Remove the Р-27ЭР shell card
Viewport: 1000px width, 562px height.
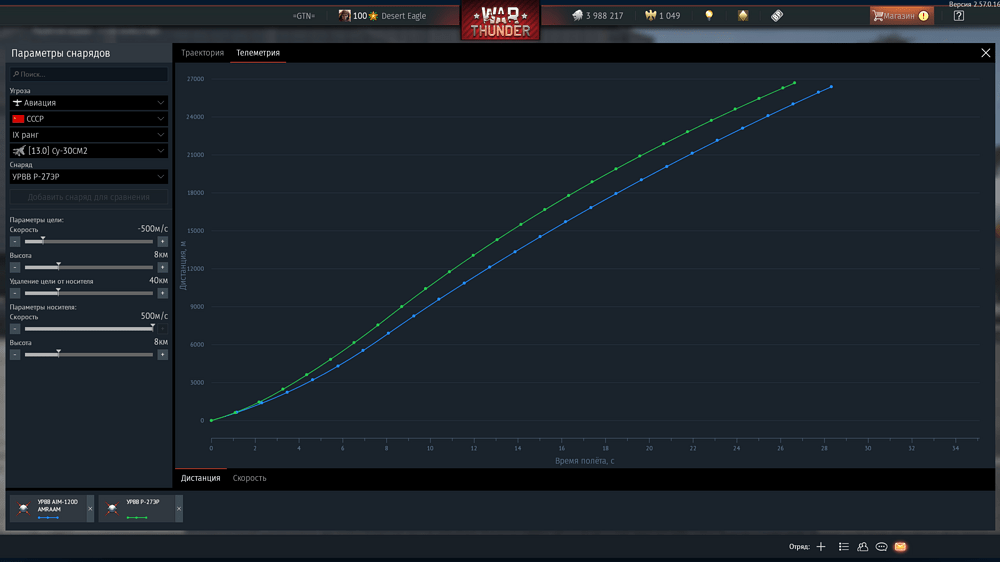179,508
